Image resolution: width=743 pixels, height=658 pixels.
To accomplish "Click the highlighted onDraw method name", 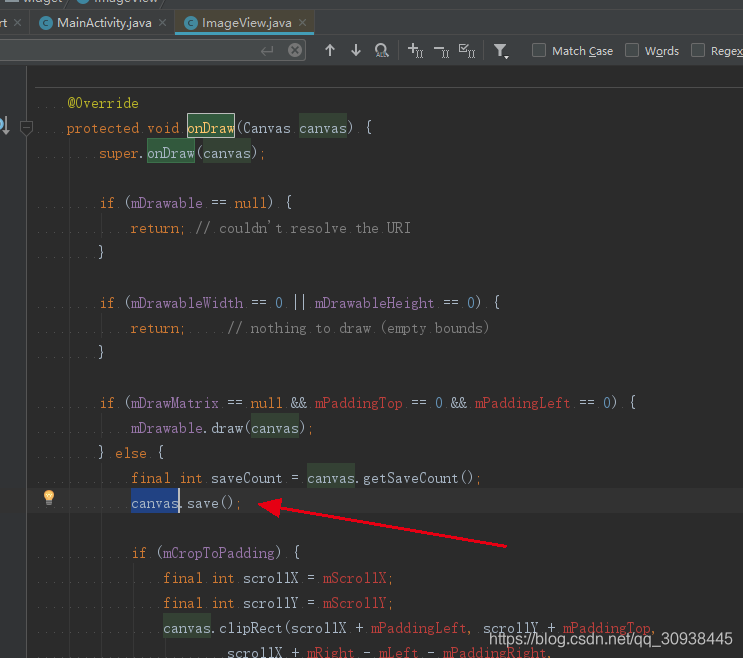I will [211, 128].
